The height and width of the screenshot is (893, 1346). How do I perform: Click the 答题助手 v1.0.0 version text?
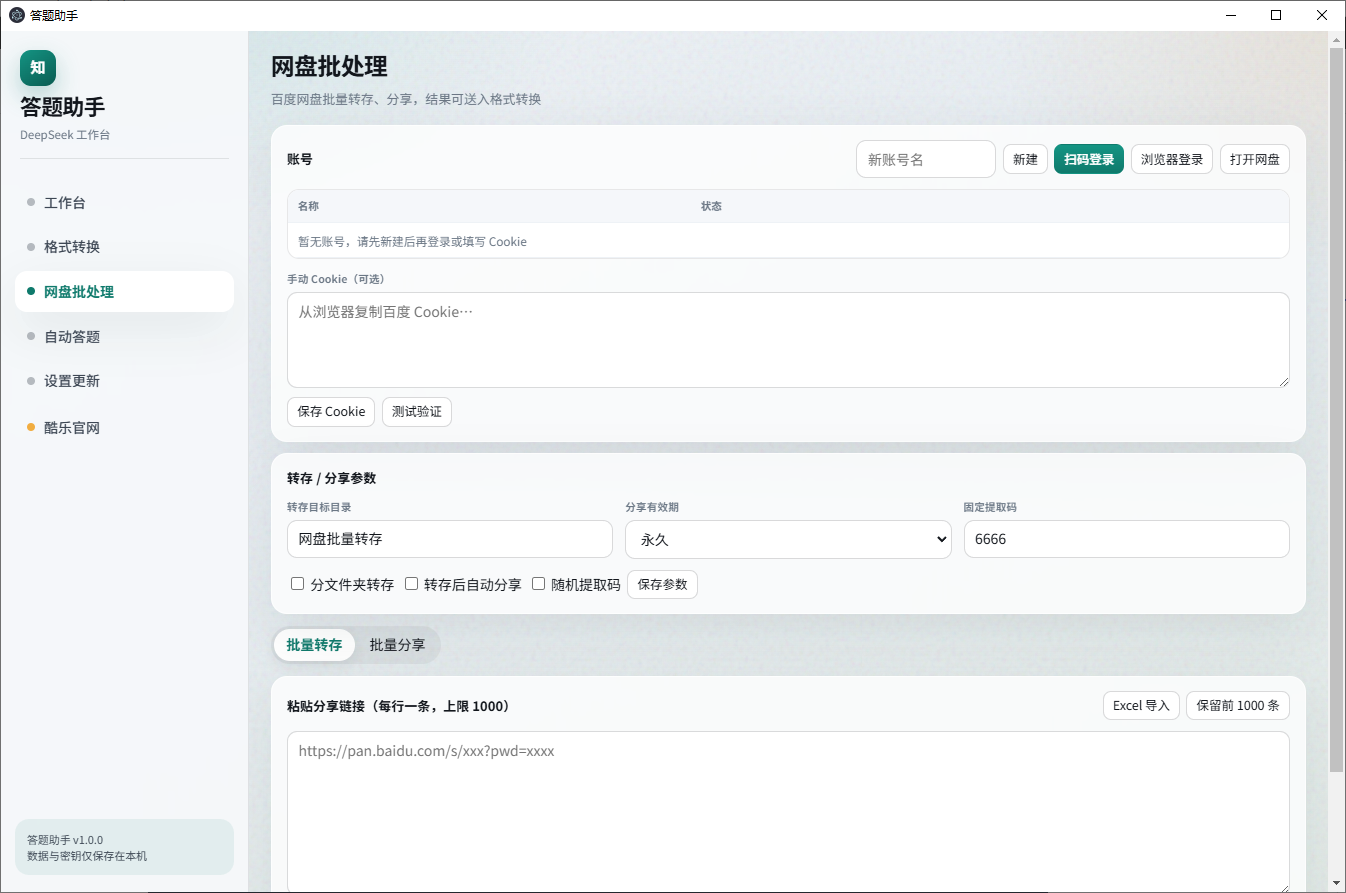pos(65,840)
